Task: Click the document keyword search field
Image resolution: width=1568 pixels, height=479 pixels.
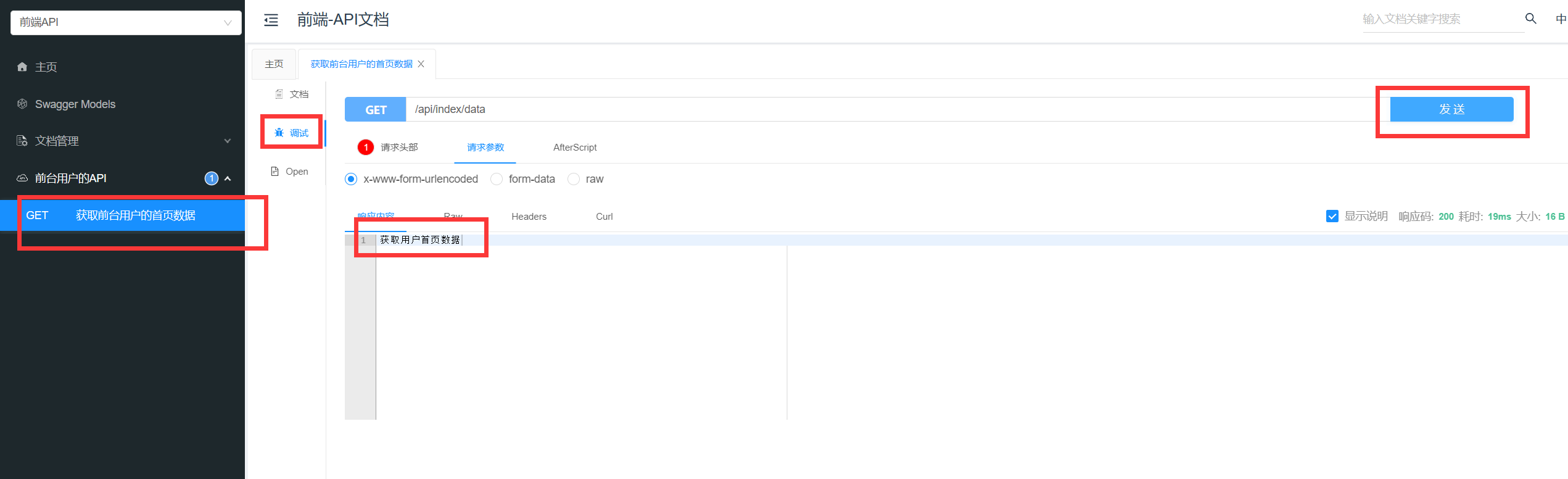Action: [x=1437, y=19]
